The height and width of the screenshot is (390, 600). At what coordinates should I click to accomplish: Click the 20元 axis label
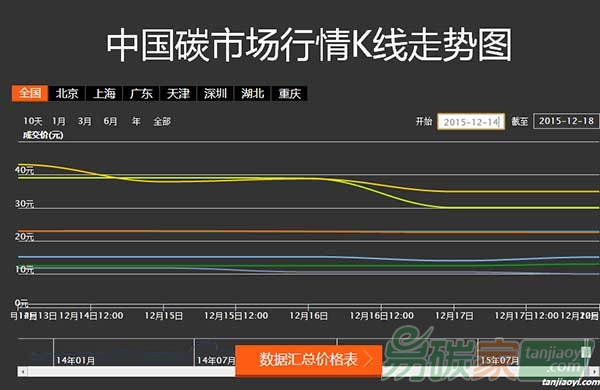pyautogui.click(x=24, y=237)
